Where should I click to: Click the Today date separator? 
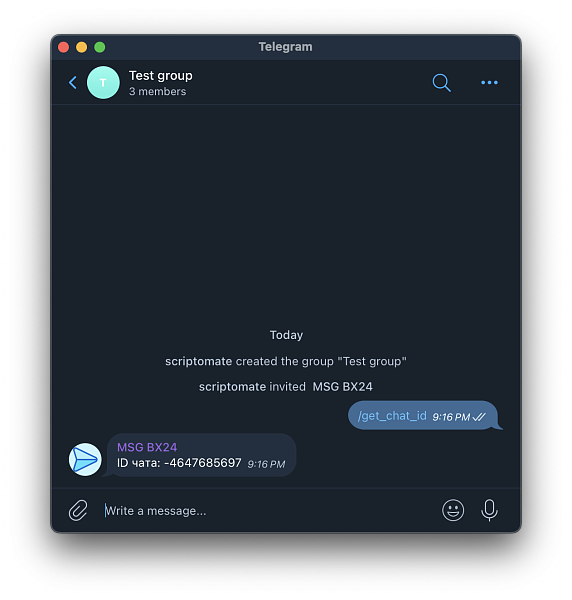286,335
